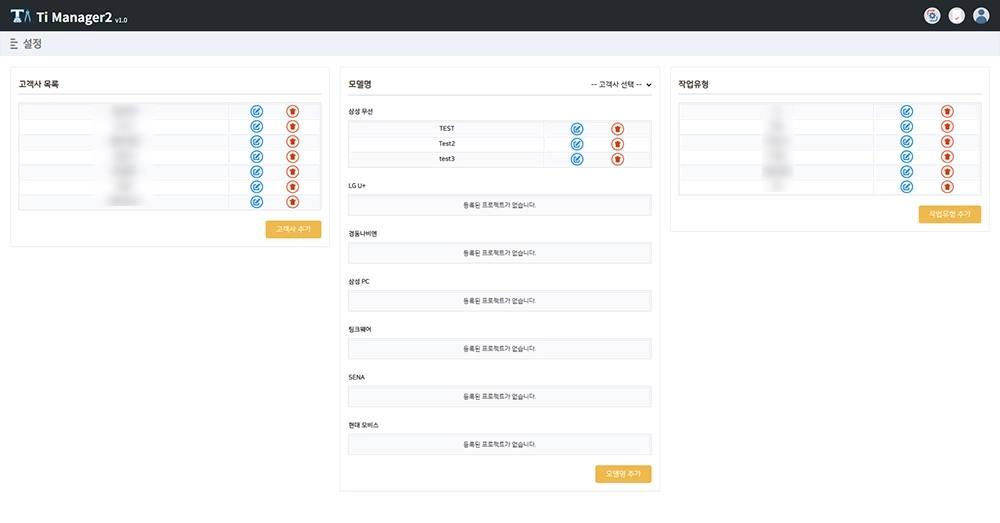Delete the TEST model row
Viewport: 1000px width, 523px height.
[617, 129]
